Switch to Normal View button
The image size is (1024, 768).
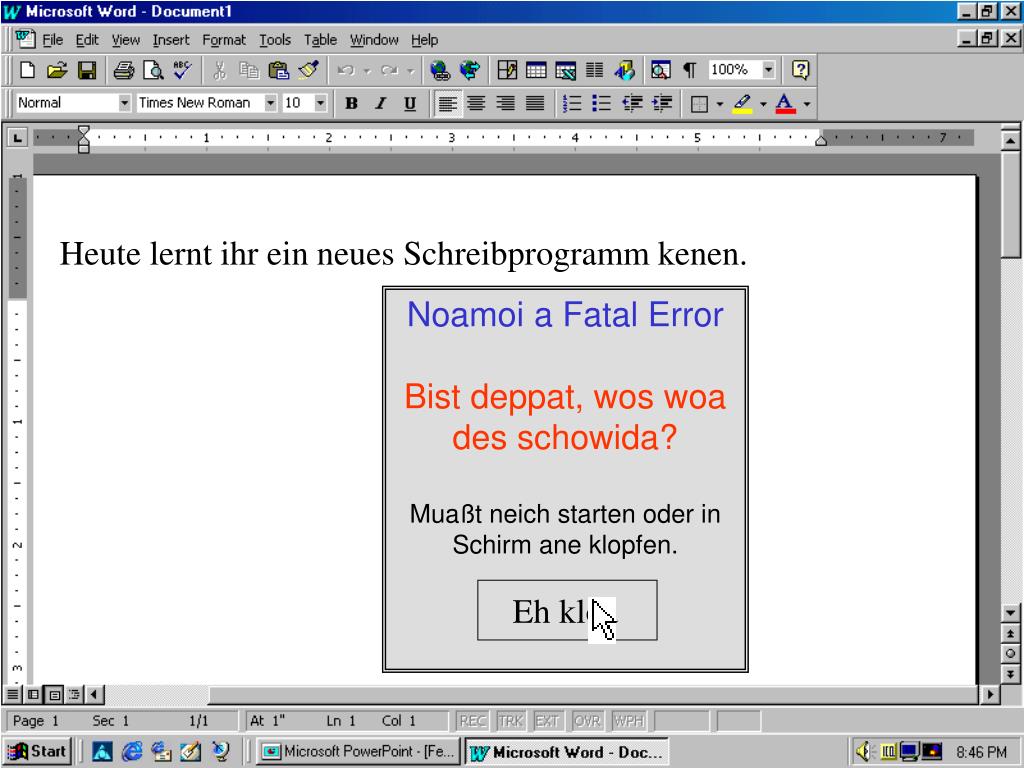tap(12, 694)
